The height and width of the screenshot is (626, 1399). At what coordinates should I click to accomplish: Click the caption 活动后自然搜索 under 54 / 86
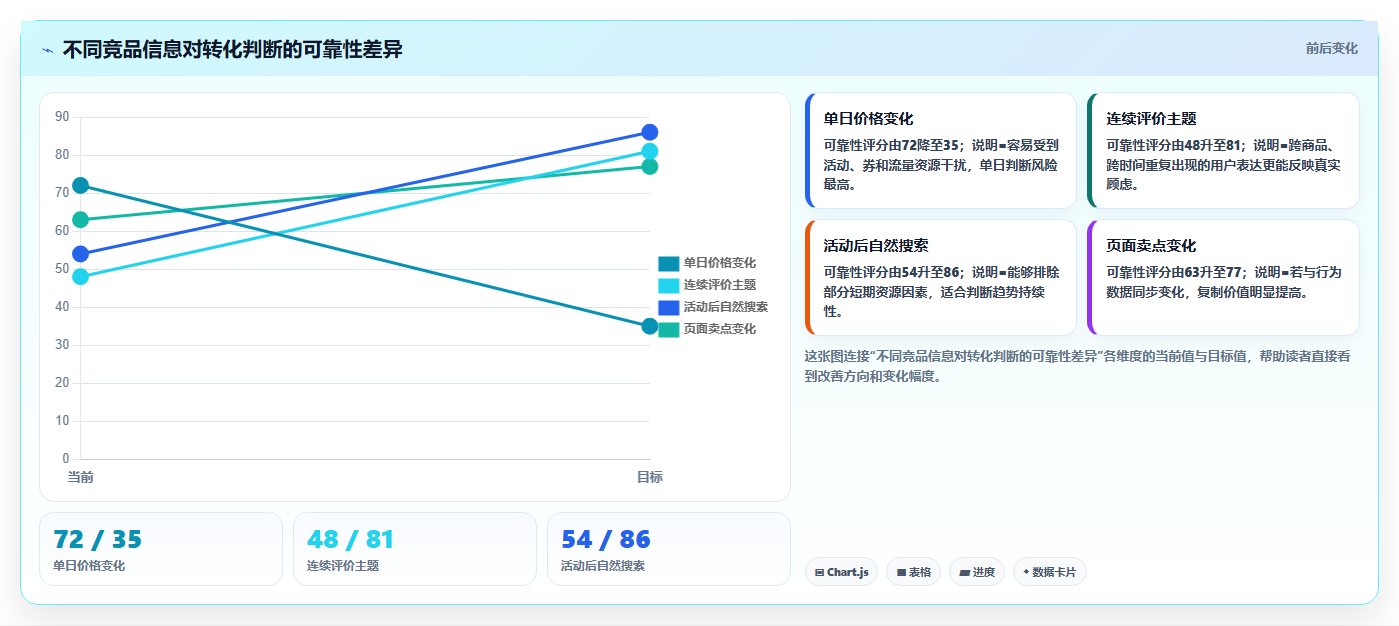tap(604, 566)
